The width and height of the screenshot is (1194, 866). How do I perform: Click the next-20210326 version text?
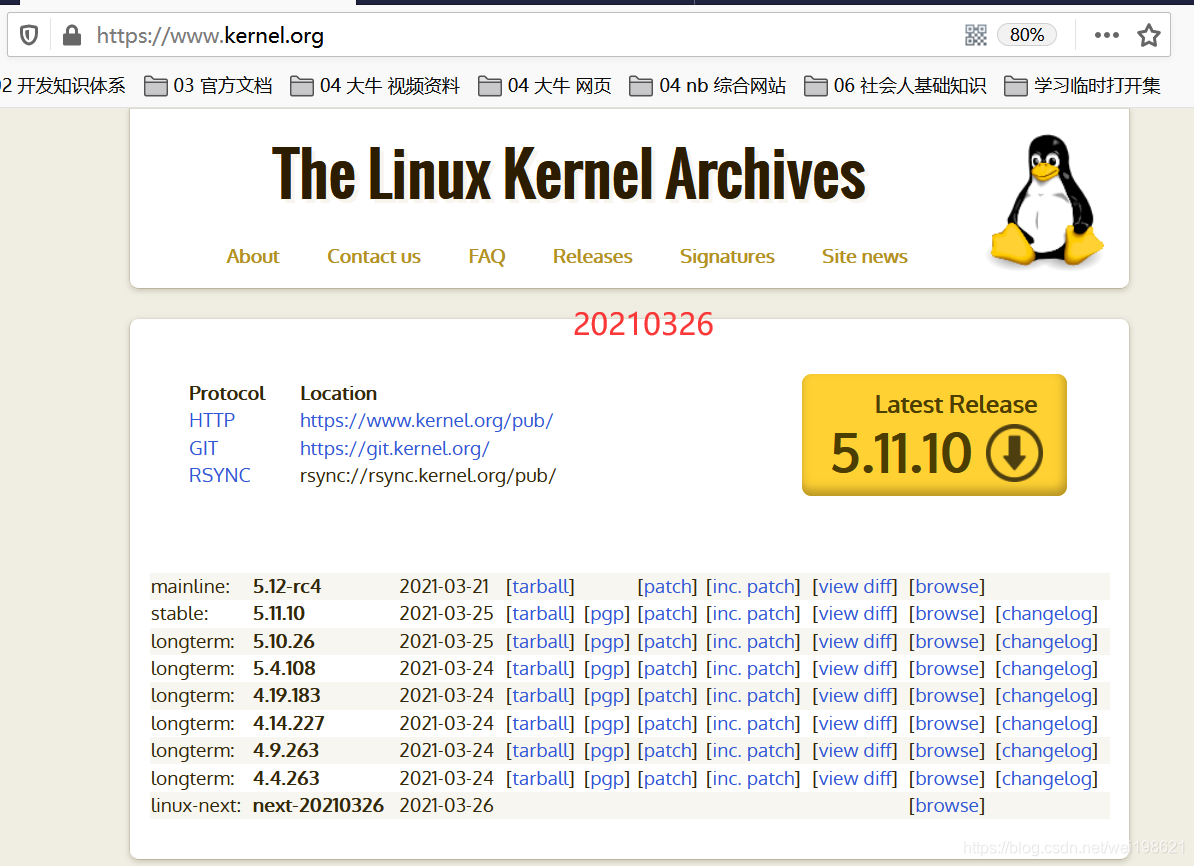pos(318,806)
